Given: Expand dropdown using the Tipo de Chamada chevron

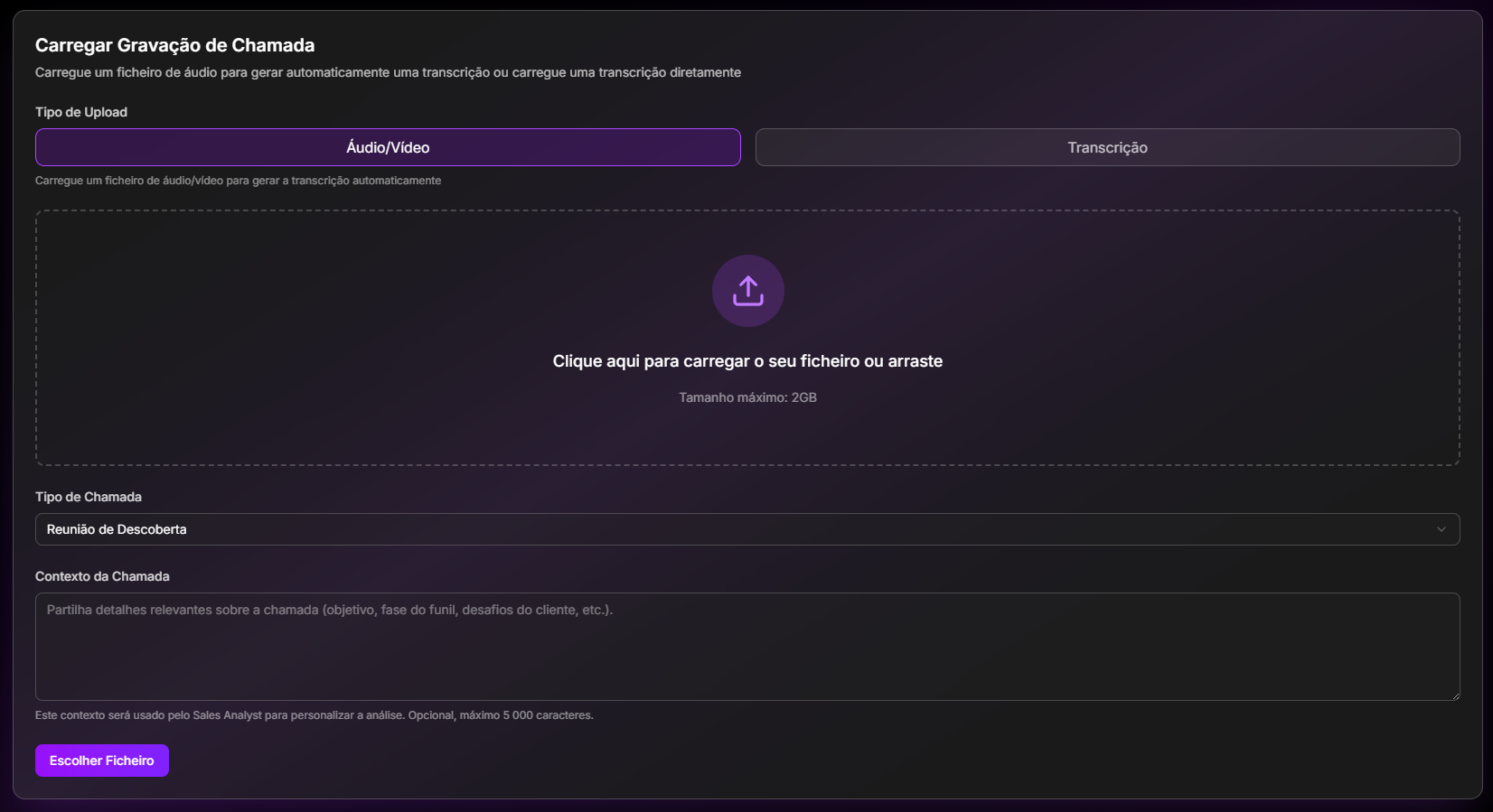Looking at the screenshot, I should [x=1441, y=529].
